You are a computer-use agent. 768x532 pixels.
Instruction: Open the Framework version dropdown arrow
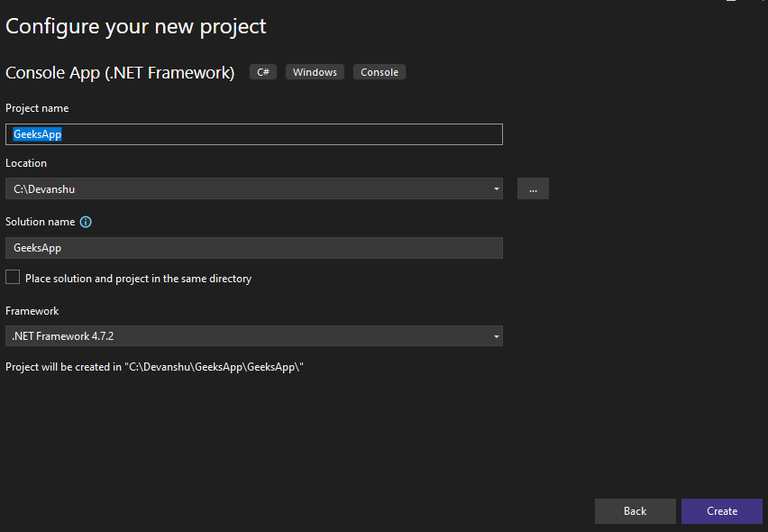(496, 337)
